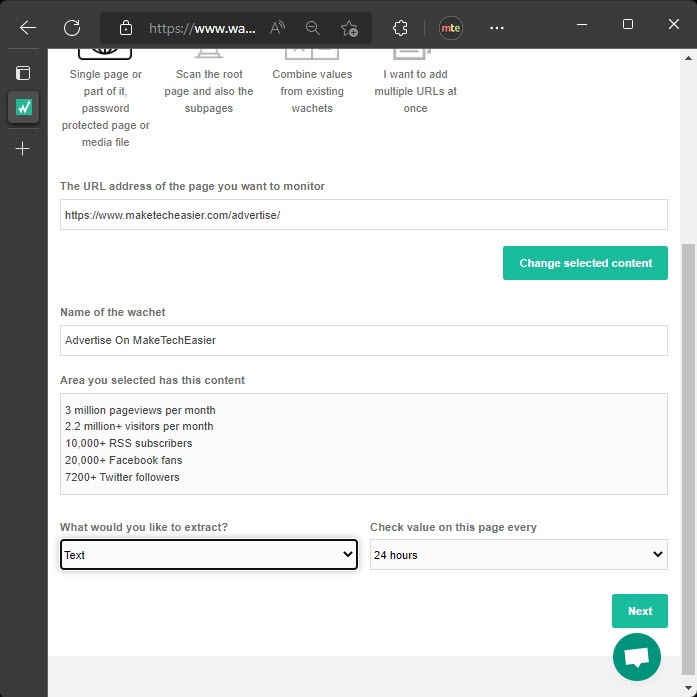Open a new tab with the plus icon

pos(23,148)
